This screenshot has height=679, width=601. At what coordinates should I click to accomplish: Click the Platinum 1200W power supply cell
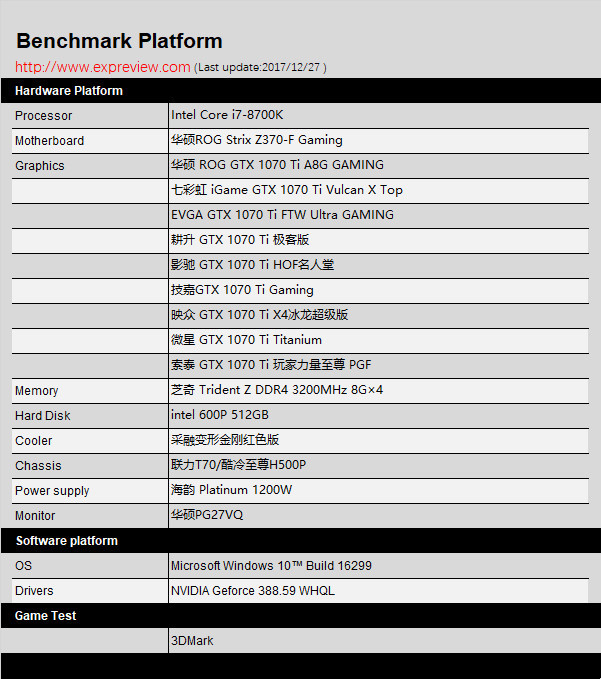[378, 490]
